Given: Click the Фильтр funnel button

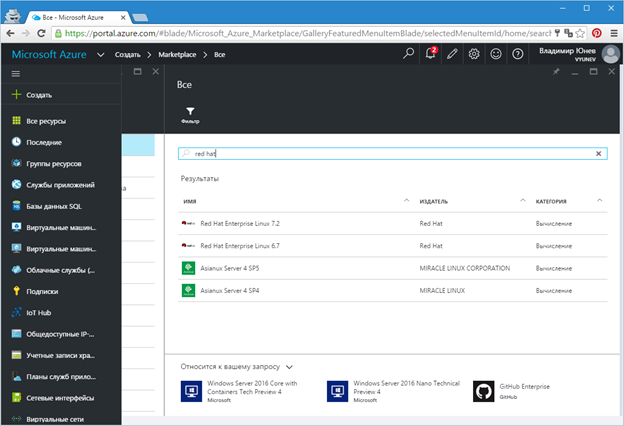Looking at the screenshot, I should [190, 115].
